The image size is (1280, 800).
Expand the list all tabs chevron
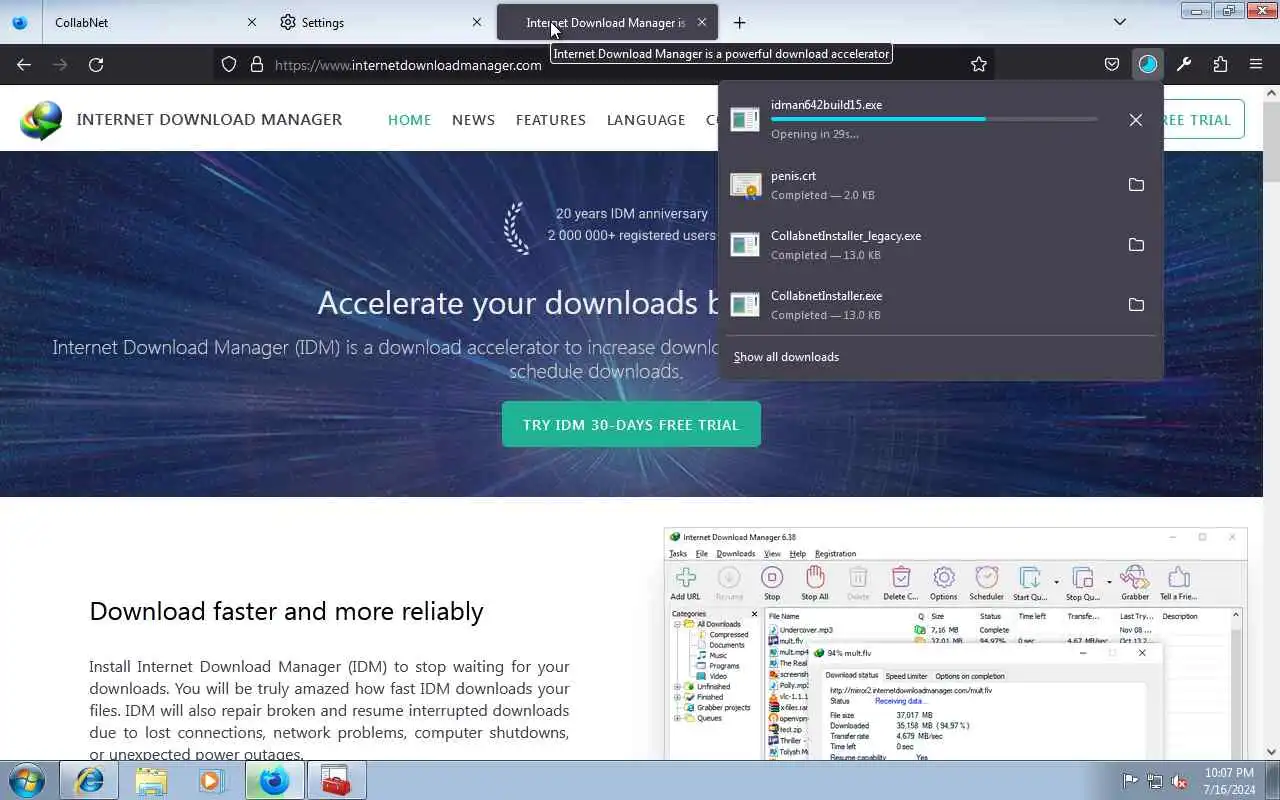click(x=1120, y=22)
